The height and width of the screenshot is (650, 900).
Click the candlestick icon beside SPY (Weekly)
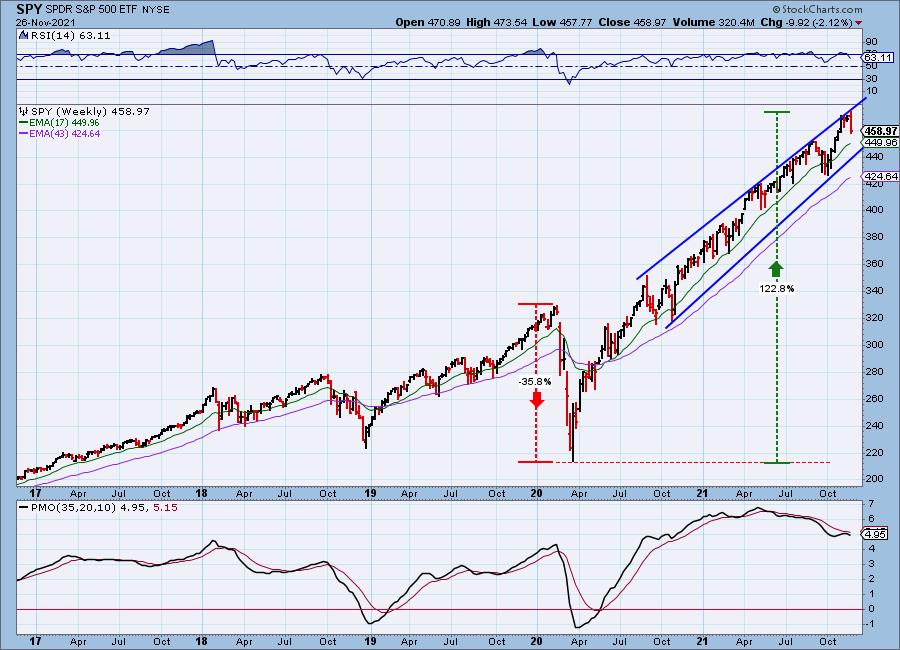[22, 109]
